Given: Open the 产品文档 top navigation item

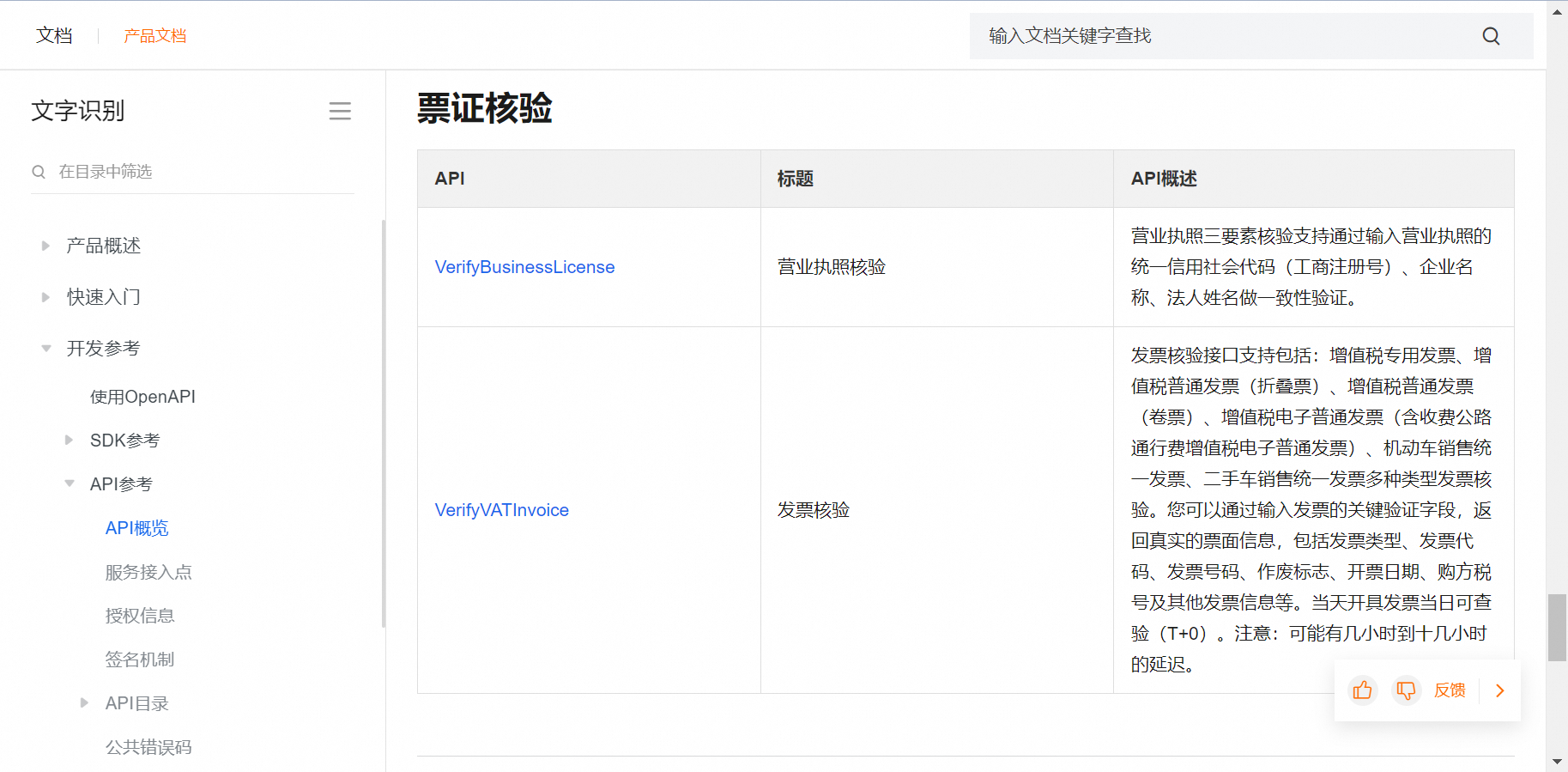Looking at the screenshot, I should [154, 36].
